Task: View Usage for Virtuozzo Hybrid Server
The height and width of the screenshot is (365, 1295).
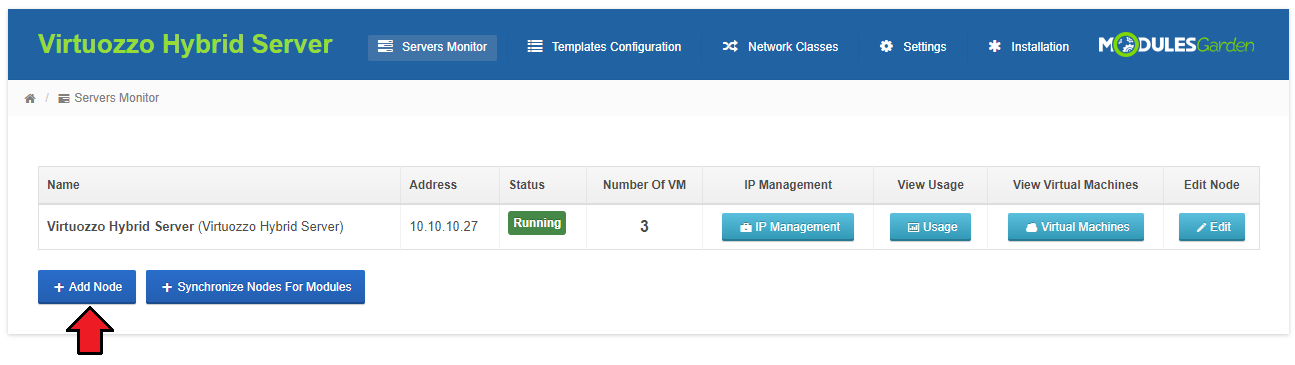Action: point(930,227)
